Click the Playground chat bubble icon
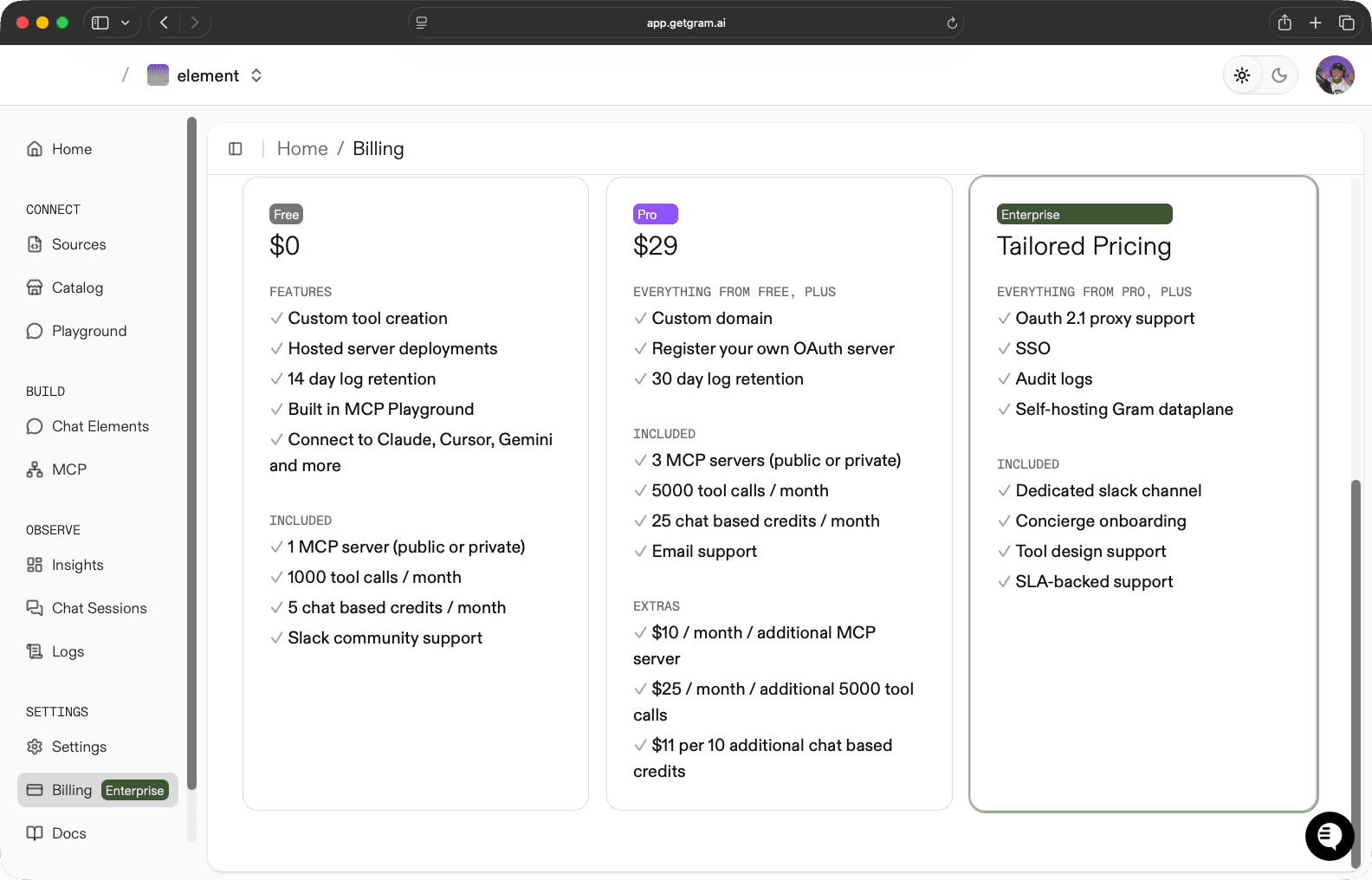This screenshot has width=1372, height=880. 35,331
